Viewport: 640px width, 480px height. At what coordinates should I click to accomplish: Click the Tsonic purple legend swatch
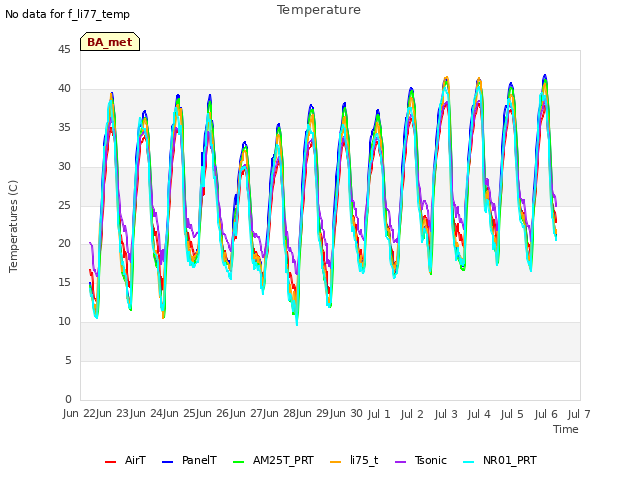tap(401, 462)
